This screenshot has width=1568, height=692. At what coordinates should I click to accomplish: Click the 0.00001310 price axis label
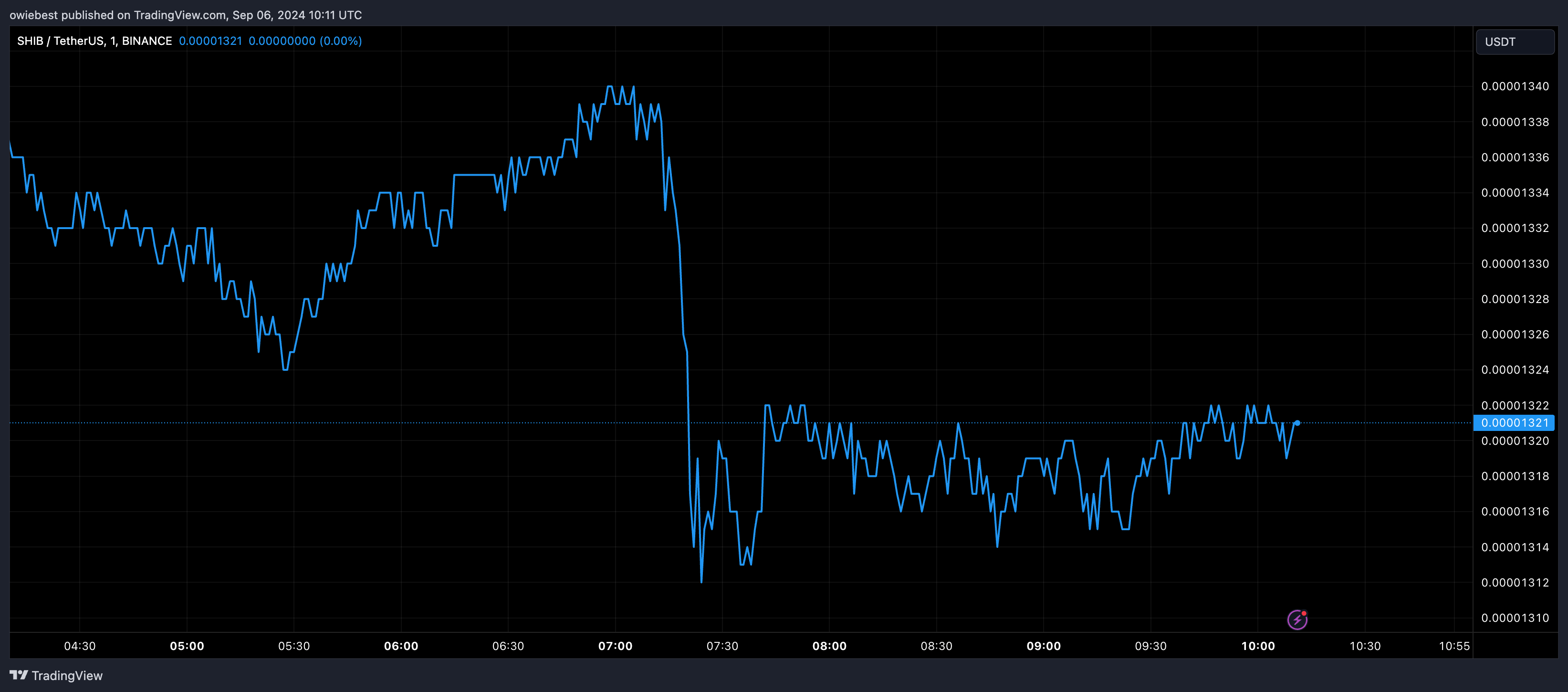pyautogui.click(x=1515, y=618)
